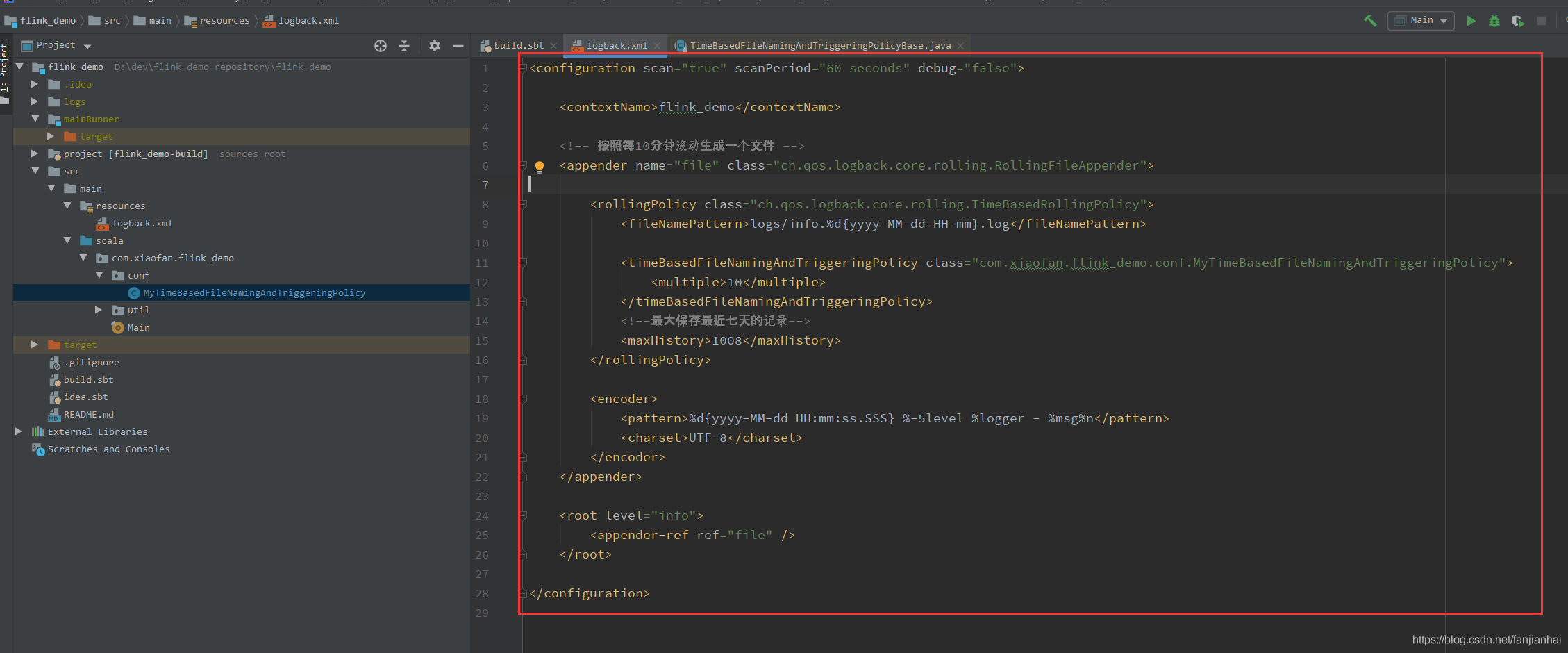The image size is (1568, 653).
Task: Click the appender-ref ref="file" line
Action: pos(692,536)
